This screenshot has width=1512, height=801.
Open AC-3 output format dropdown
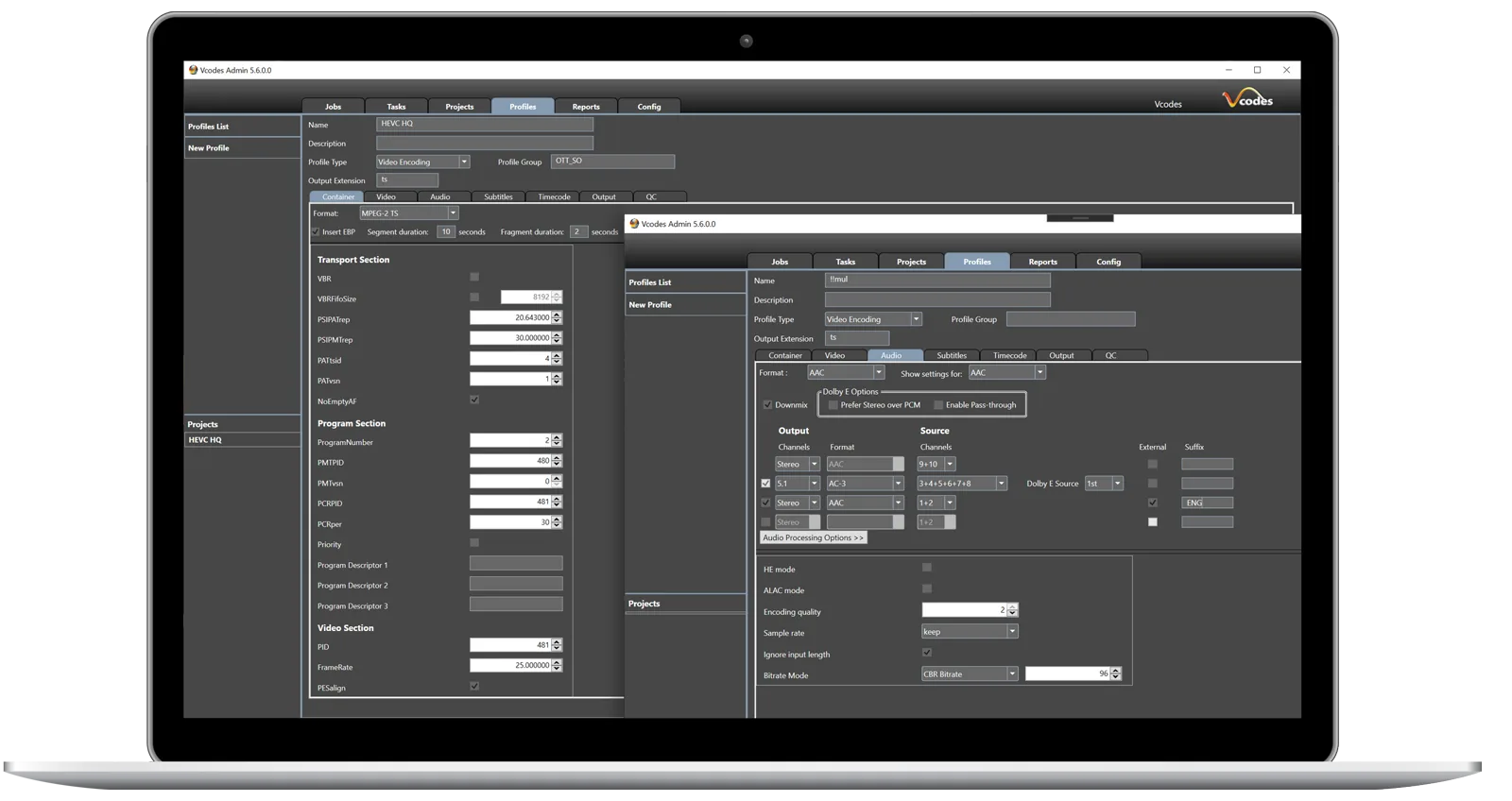click(865, 484)
